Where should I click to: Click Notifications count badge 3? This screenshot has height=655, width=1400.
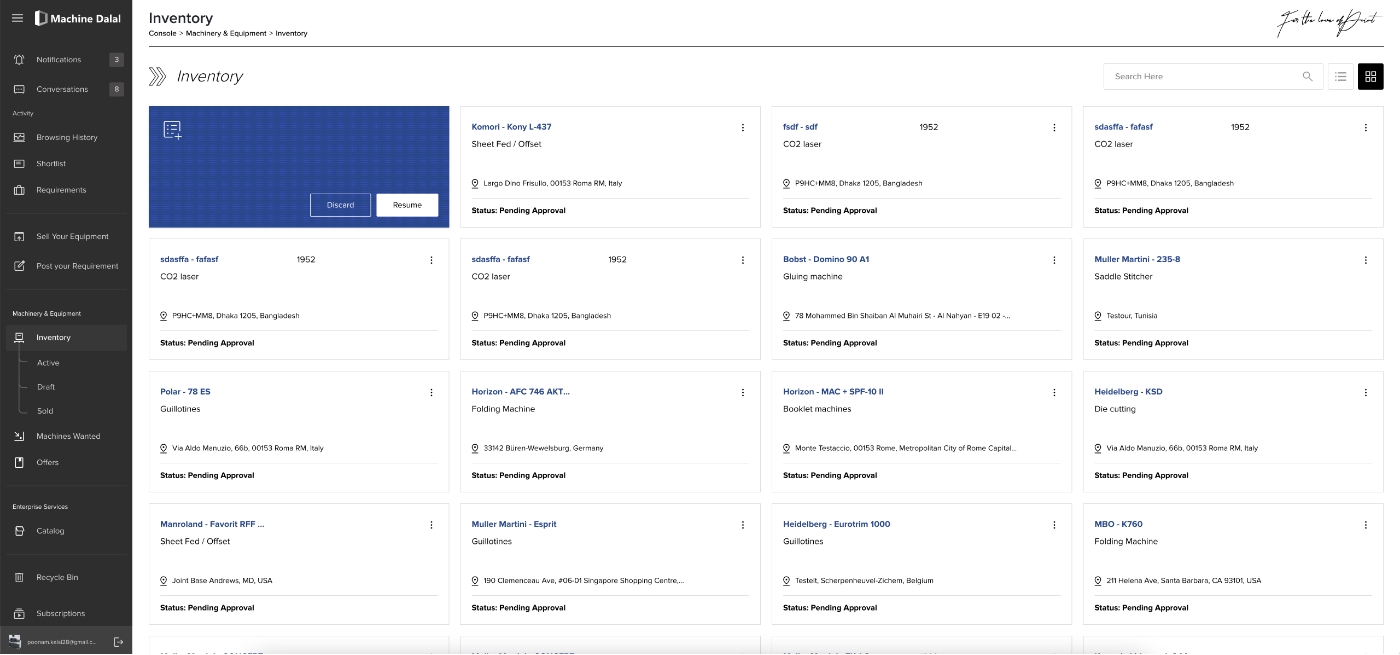coord(116,60)
